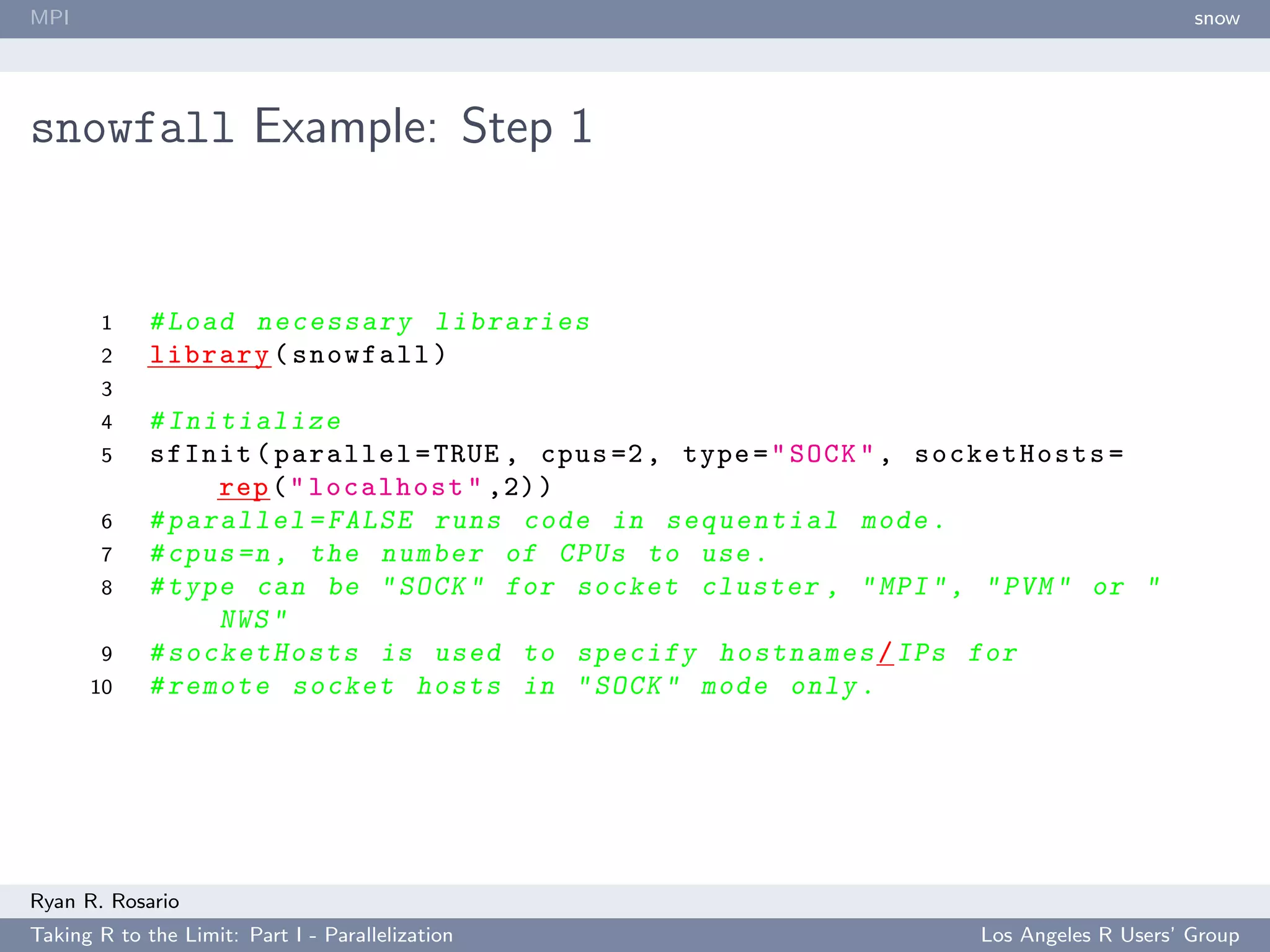Click the underlined rep function name
1270x952 pixels.
click(x=244, y=488)
